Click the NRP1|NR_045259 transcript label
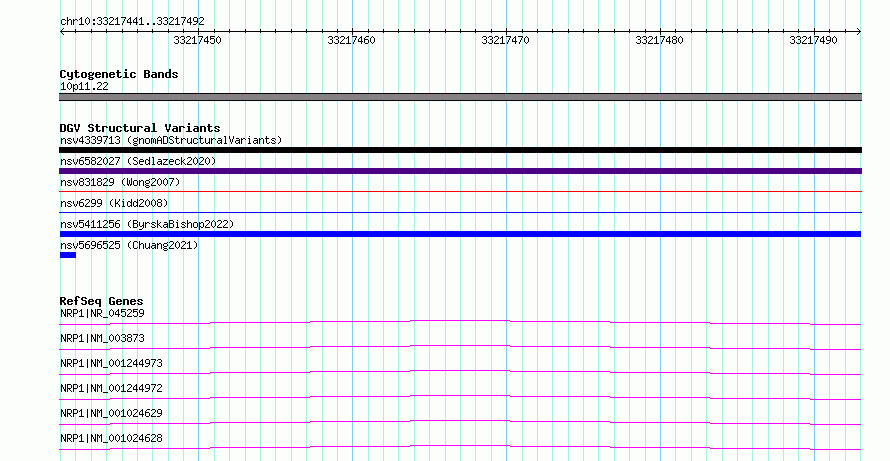 pyautogui.click(x=102, y=313)
